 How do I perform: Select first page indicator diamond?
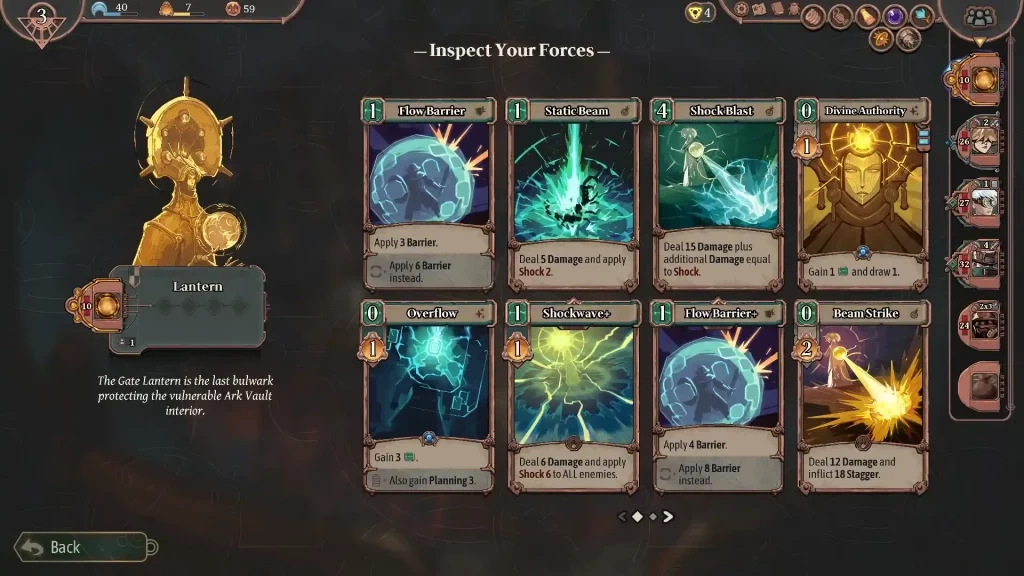(x=637, y=517)
